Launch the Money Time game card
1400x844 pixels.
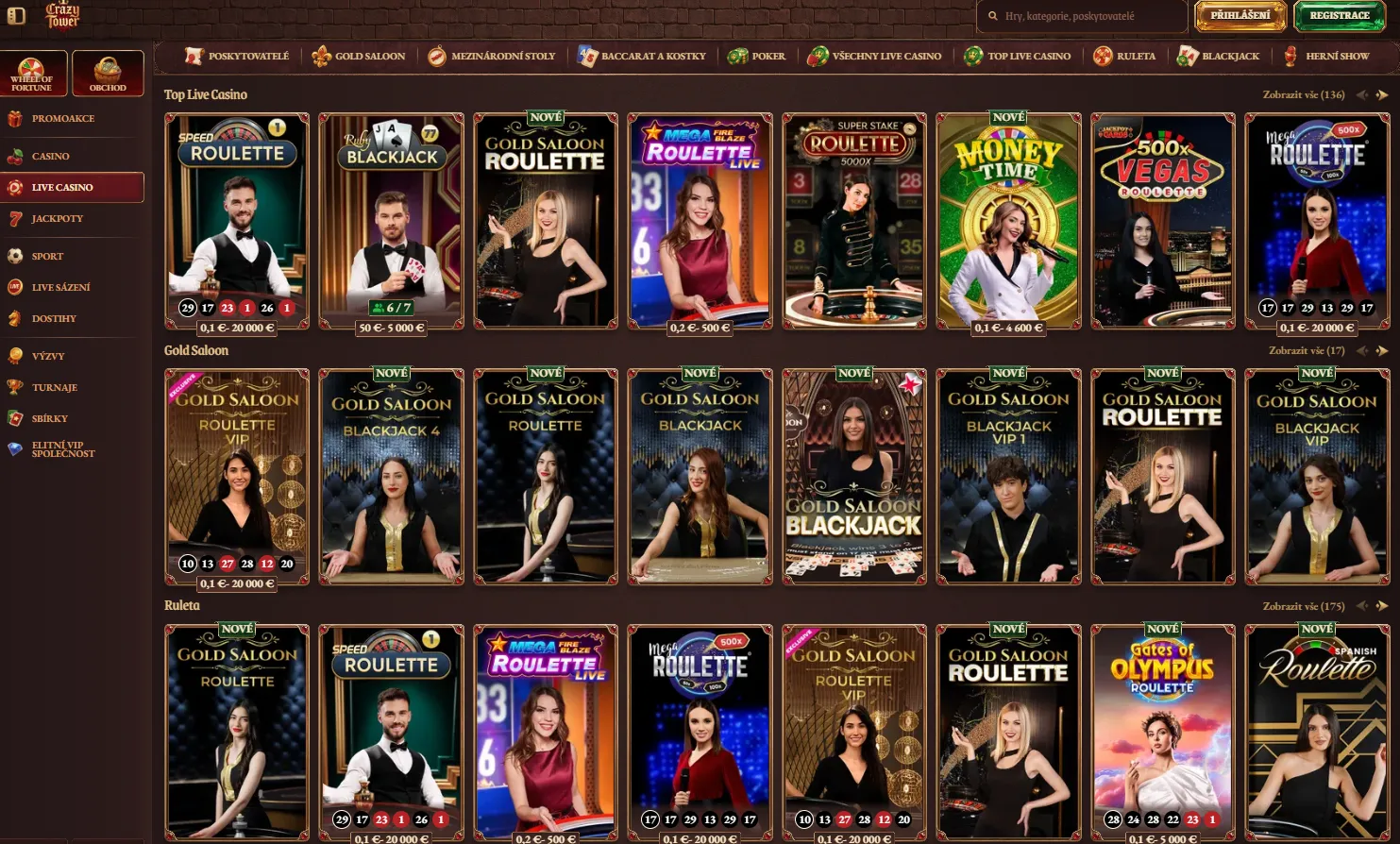[x=1008, y=221]
